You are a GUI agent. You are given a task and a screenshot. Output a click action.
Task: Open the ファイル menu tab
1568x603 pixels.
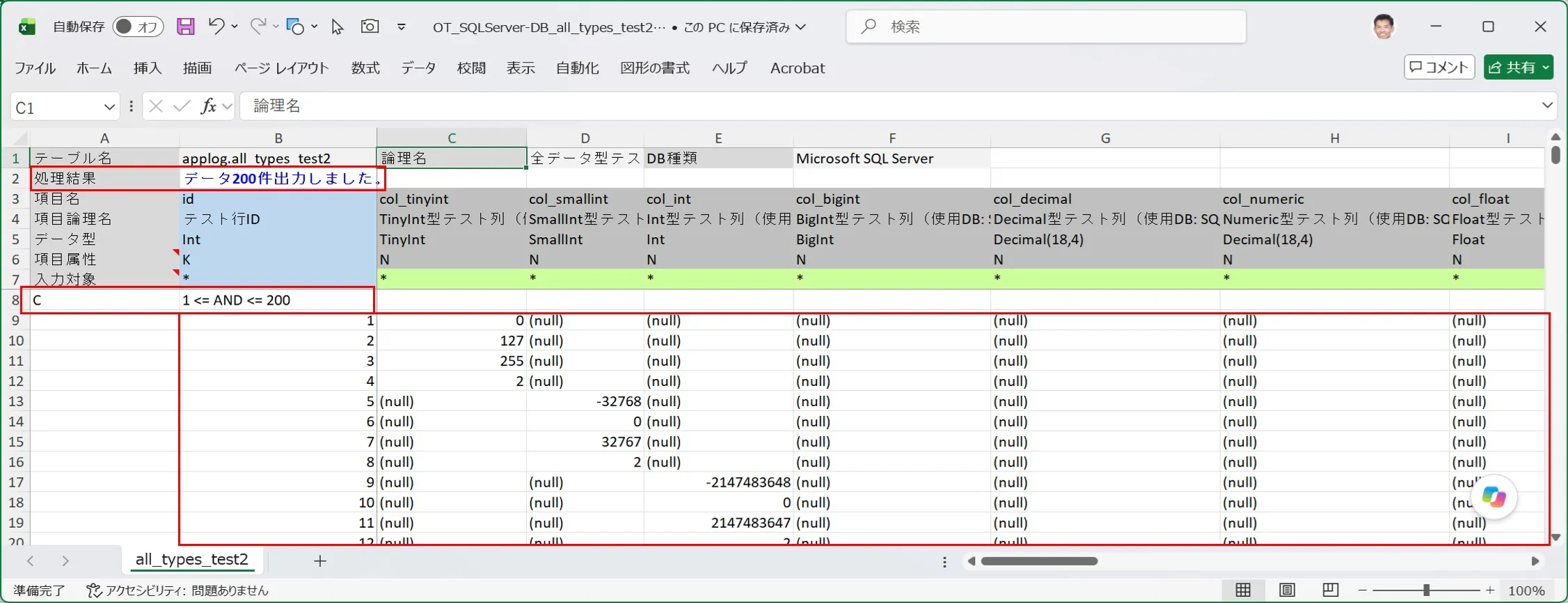tap(35, 68)
